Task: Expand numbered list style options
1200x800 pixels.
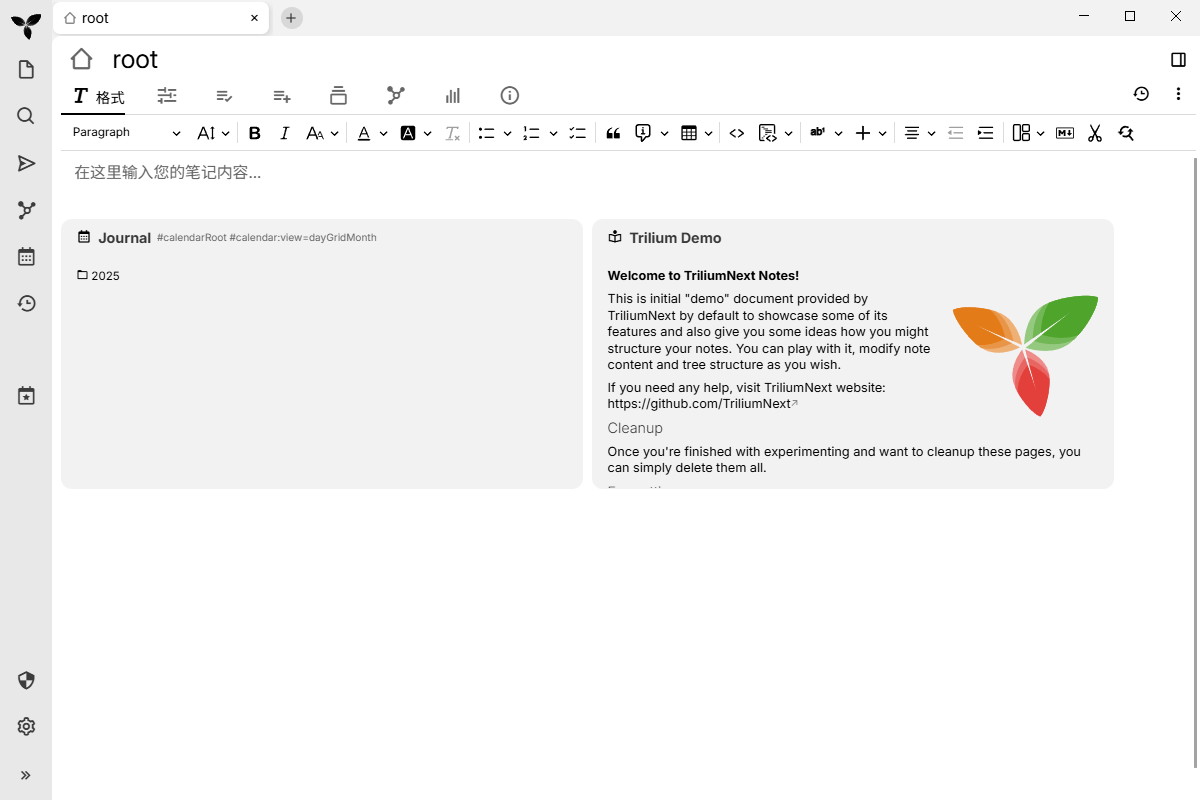Action: click(553, 133)
